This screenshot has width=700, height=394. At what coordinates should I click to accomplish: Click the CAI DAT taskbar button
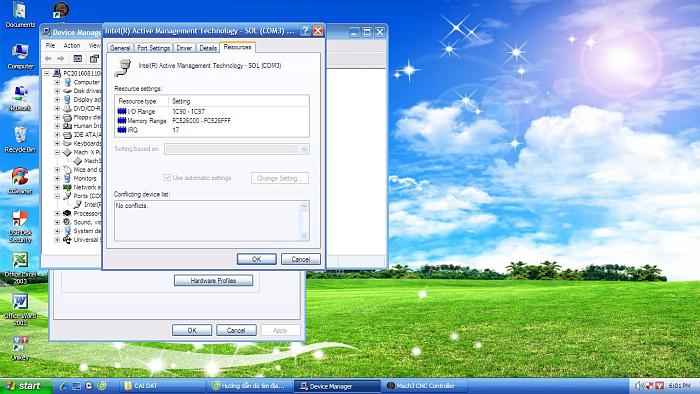click(x=162, y=386)
